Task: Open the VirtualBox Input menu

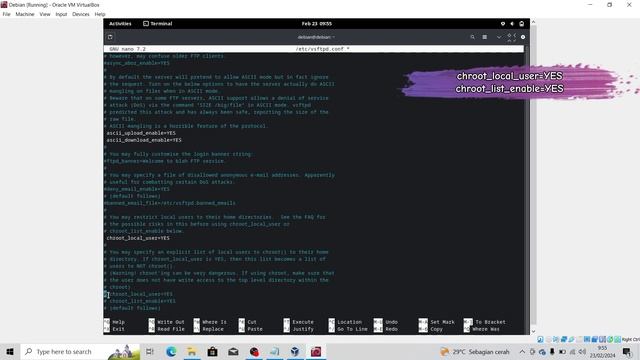Action: click(x=61, y=14)
